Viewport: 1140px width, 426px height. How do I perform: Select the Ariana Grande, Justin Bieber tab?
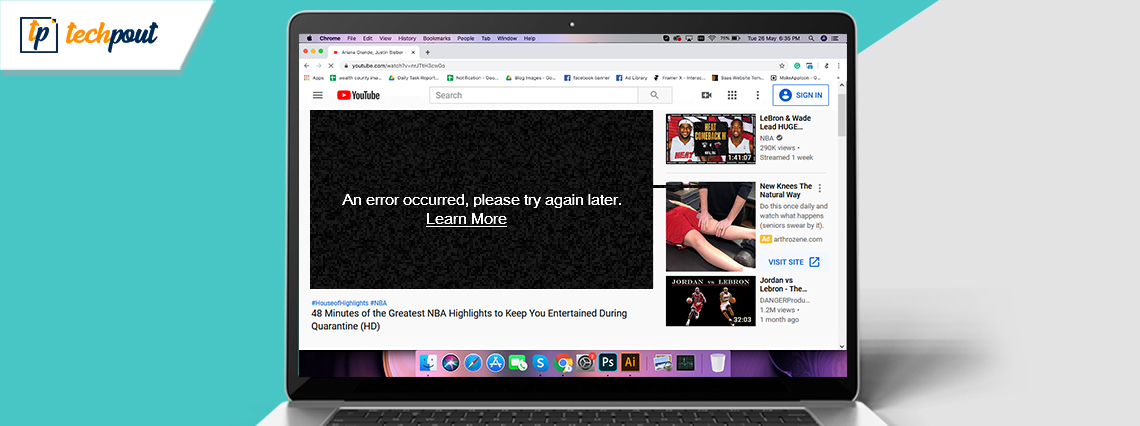(x=374, y=52)
